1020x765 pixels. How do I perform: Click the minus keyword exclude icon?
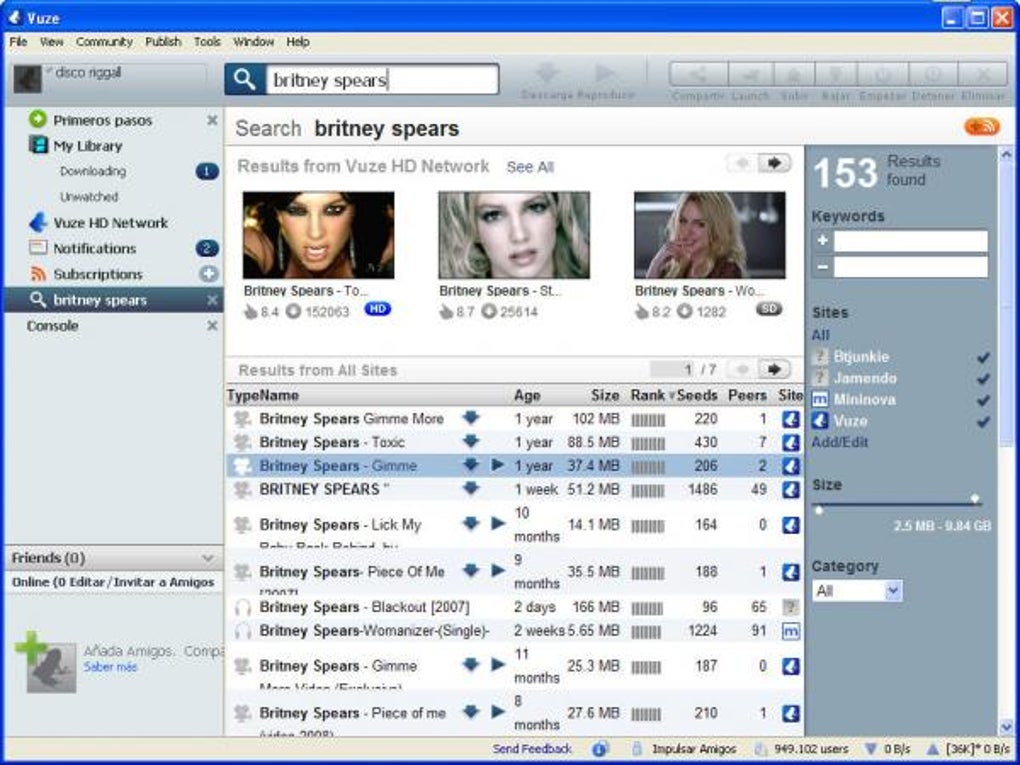point(822,267)
